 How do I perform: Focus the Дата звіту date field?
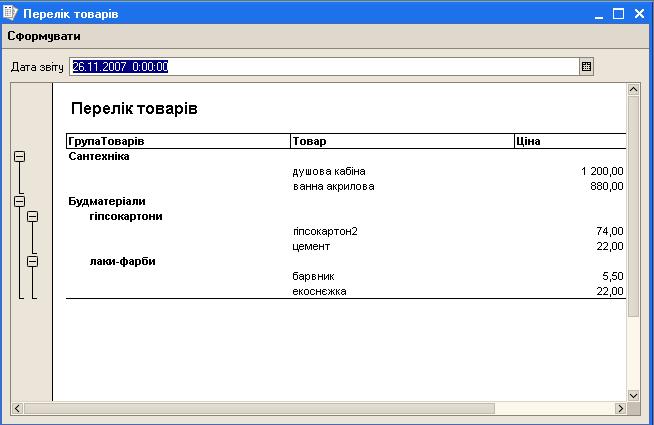click(324, 67)
